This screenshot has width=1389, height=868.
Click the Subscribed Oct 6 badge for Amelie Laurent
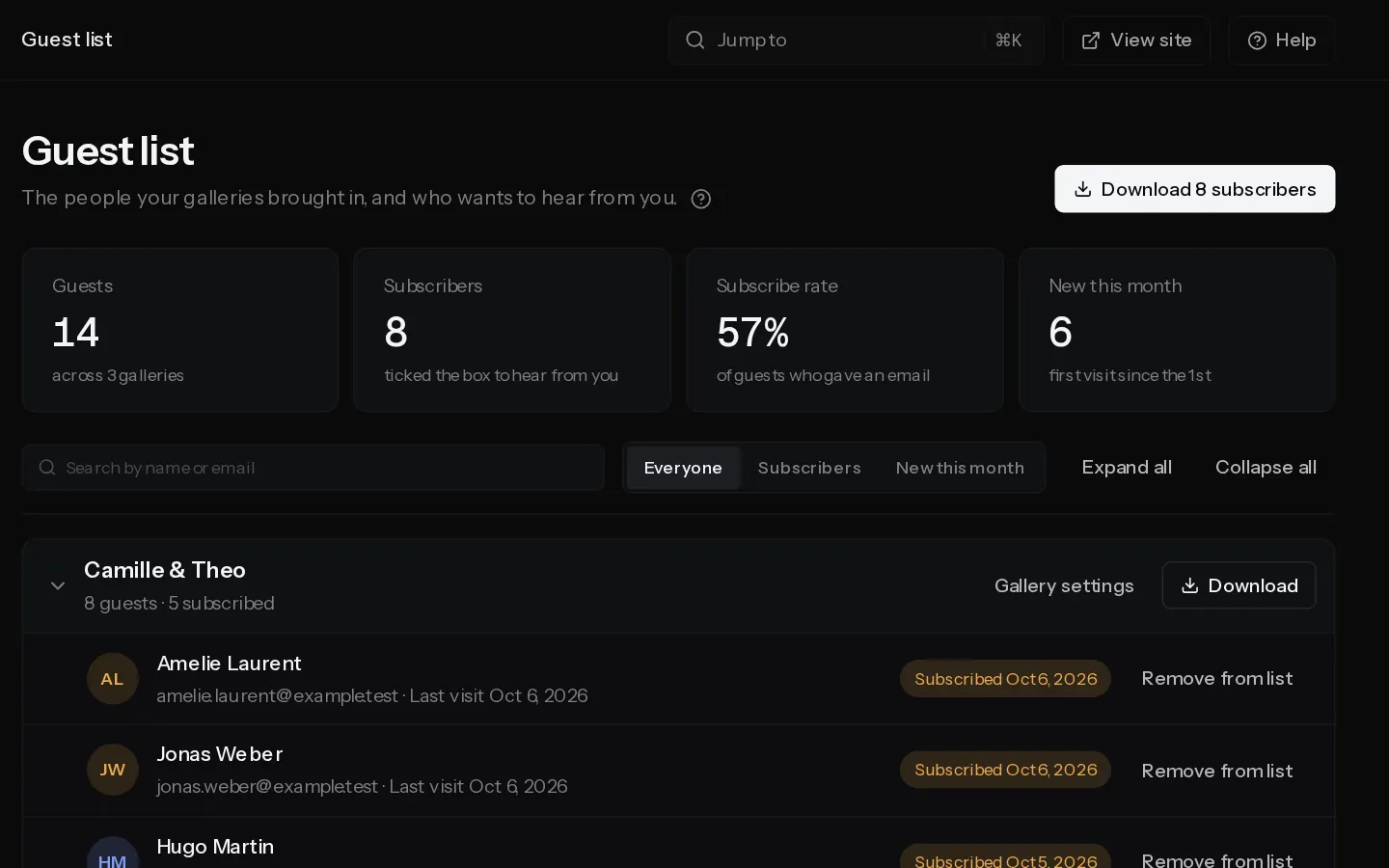pyautogui.click(x=1005, y=679)
